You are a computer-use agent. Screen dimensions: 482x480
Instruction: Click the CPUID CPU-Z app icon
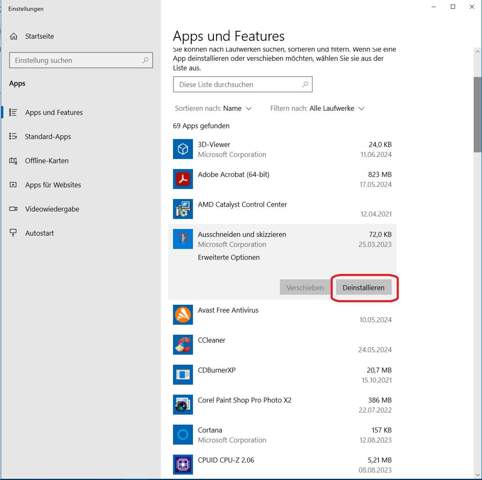tap(183, 464)
